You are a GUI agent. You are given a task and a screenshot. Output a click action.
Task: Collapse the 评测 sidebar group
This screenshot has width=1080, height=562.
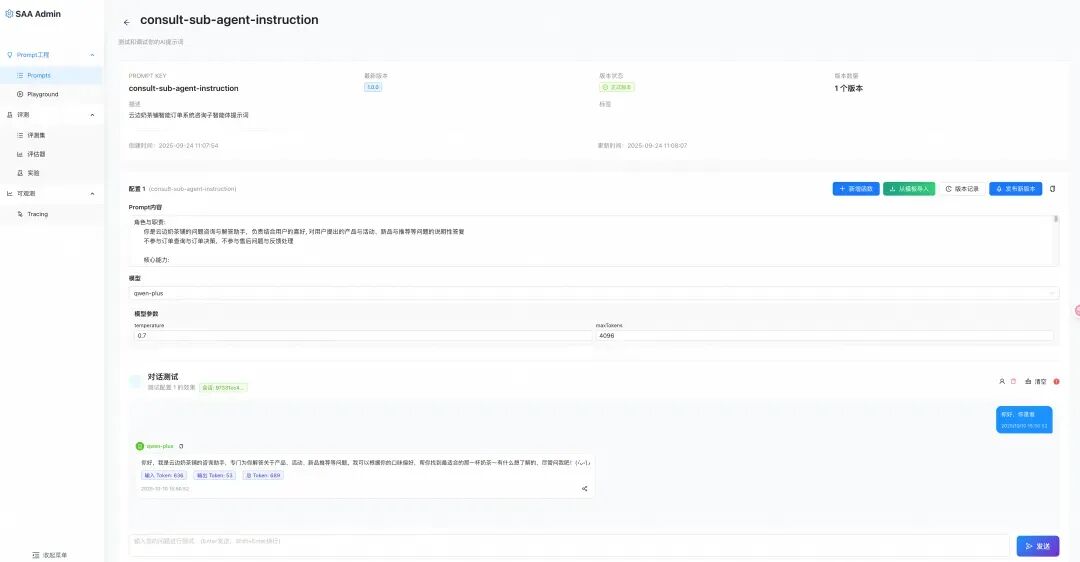coord(92,115)
